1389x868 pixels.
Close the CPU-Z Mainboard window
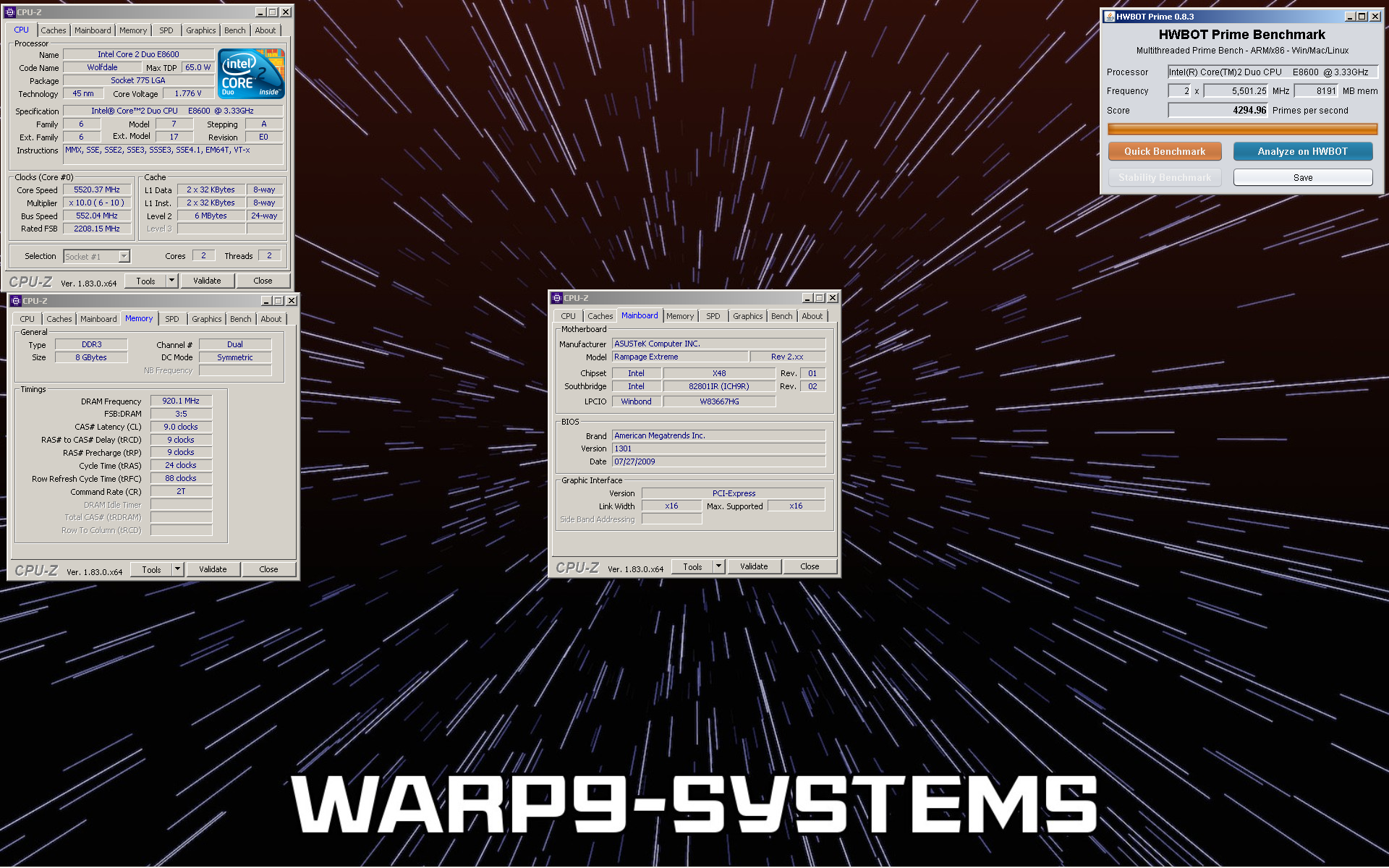tap(833, 298)
